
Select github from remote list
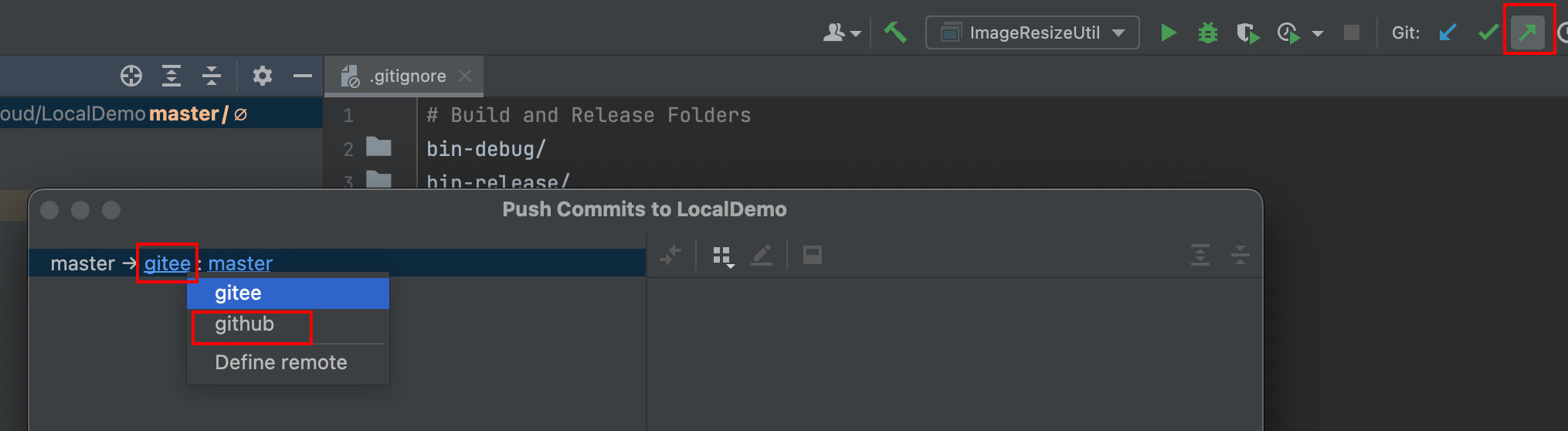[x=245, y=324]
